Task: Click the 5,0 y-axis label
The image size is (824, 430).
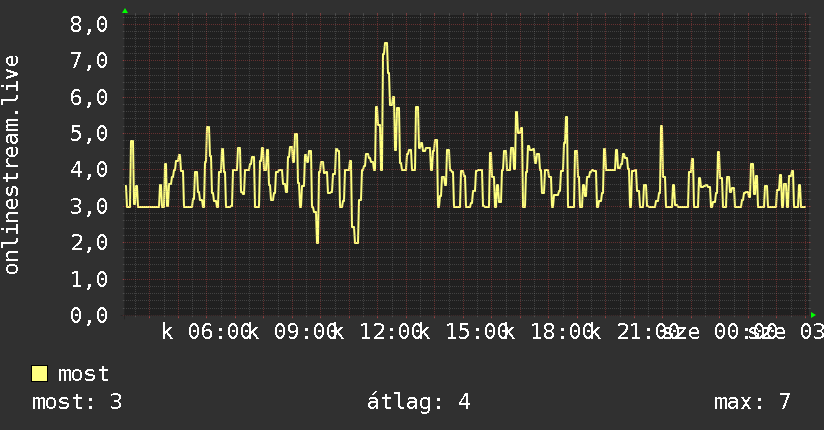Action: 89,134
